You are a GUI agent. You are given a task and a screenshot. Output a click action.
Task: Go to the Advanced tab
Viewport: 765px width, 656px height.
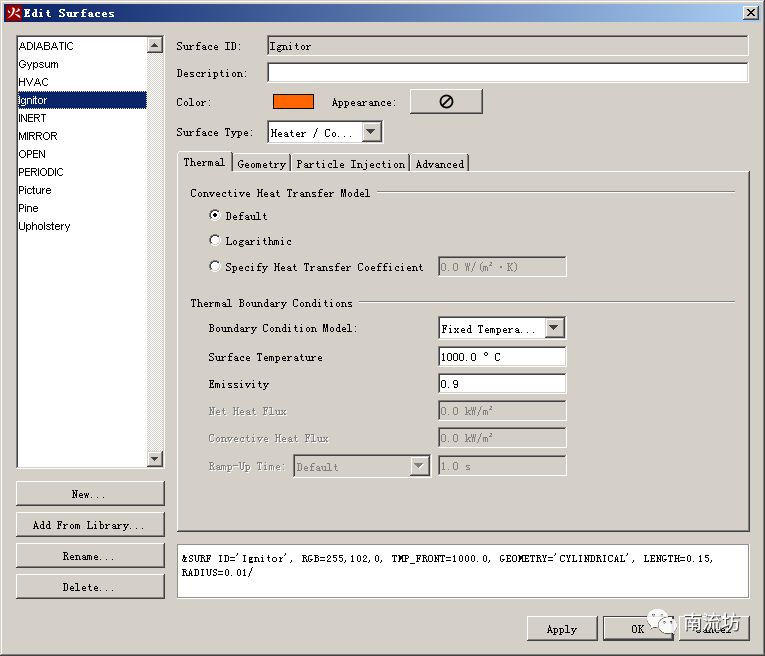point(439,164)
